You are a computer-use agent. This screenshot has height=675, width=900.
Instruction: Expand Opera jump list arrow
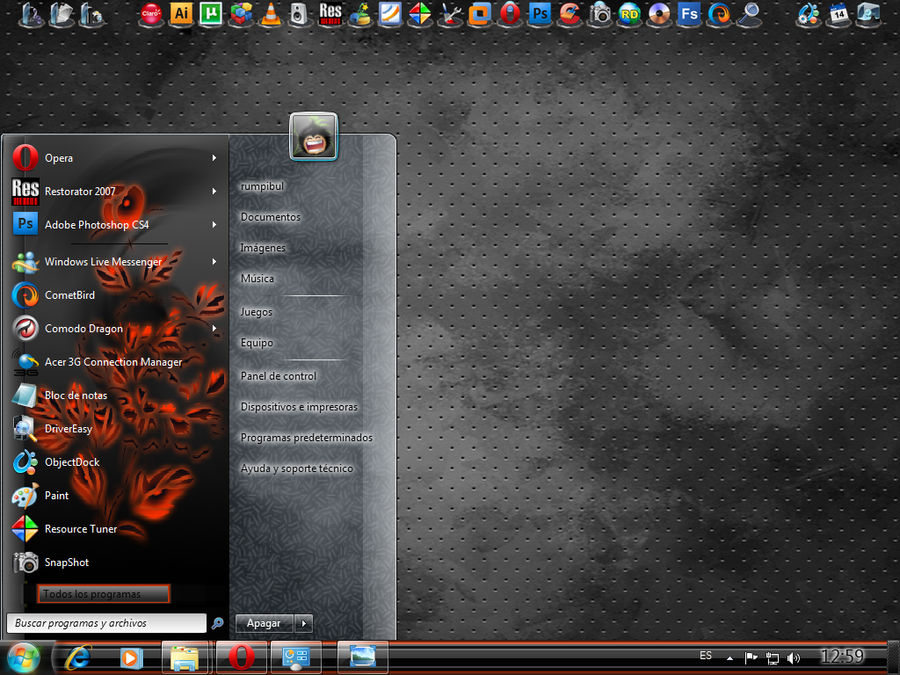tap(214, 158)
